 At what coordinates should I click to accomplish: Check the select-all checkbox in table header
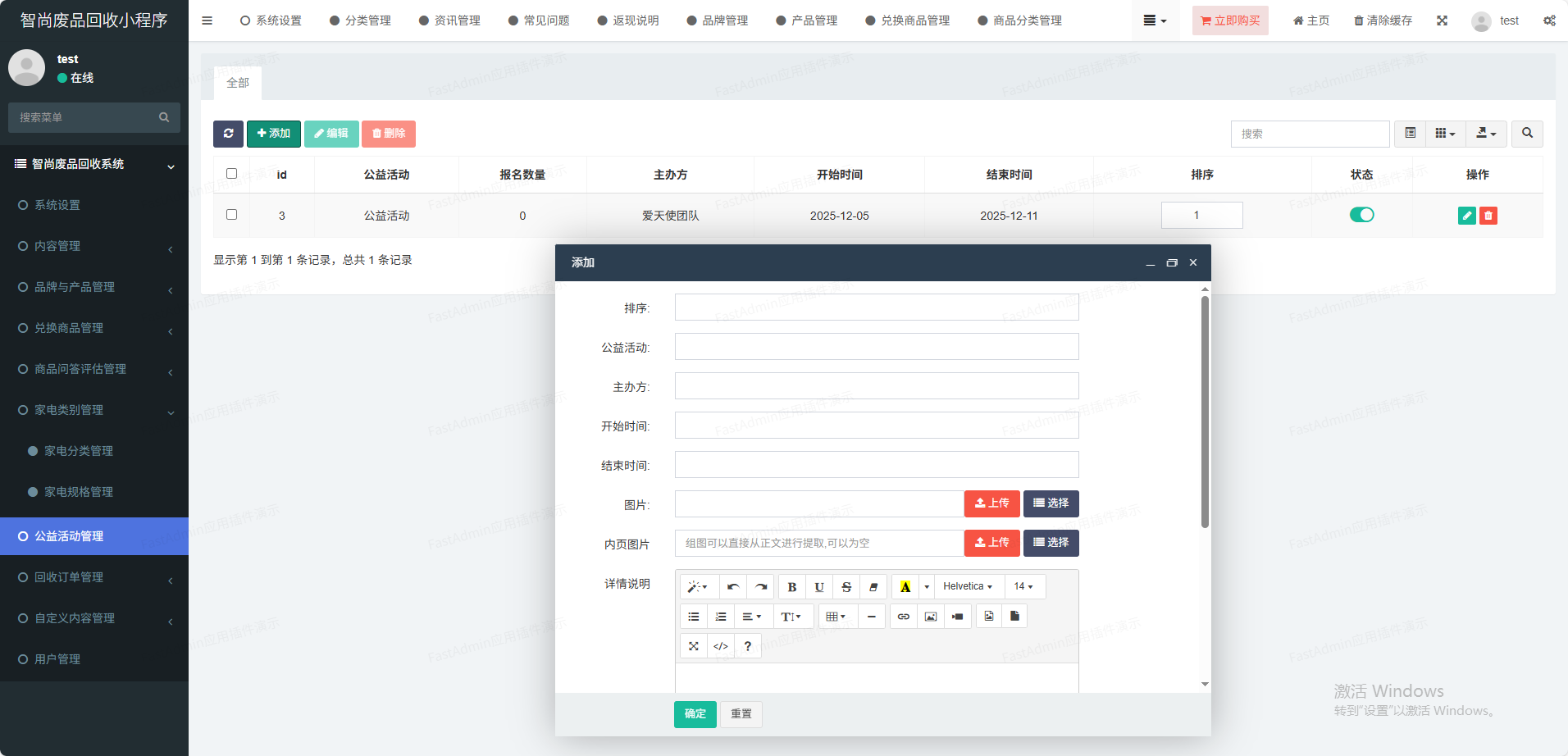[x=231, y=174]
